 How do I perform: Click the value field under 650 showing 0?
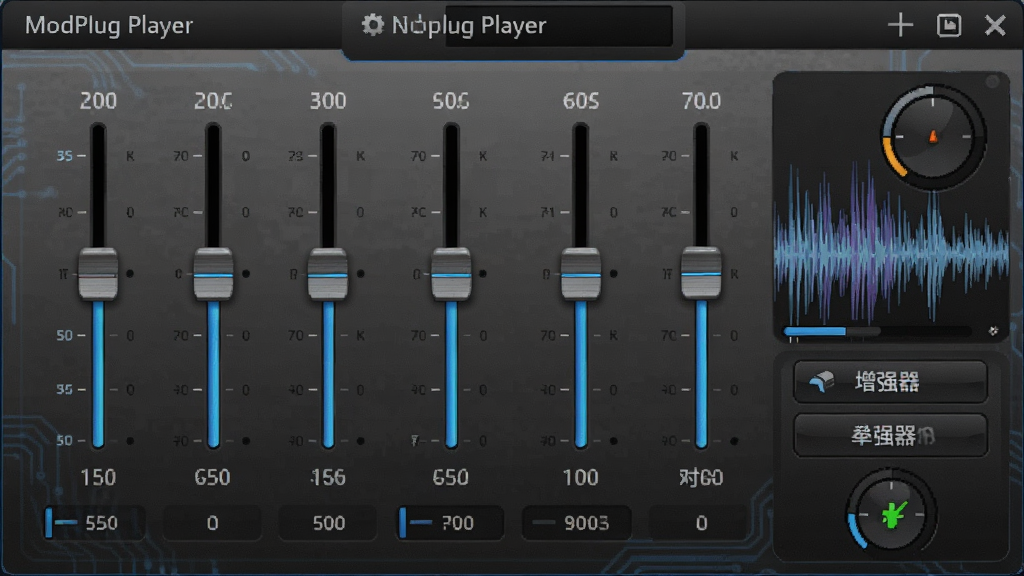pyautogui.click(x=212, y=523)
